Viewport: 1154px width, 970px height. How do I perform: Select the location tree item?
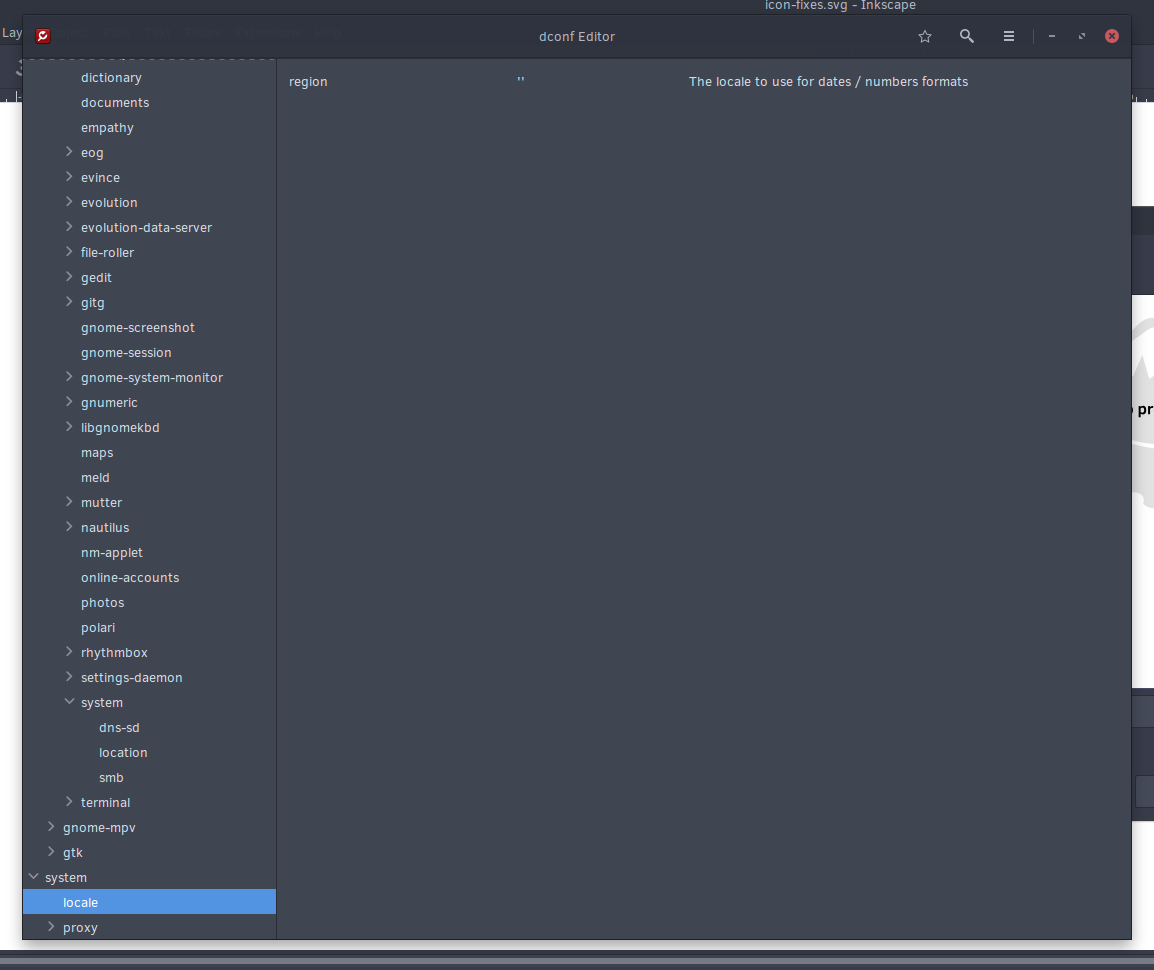(x=149, y=753)
